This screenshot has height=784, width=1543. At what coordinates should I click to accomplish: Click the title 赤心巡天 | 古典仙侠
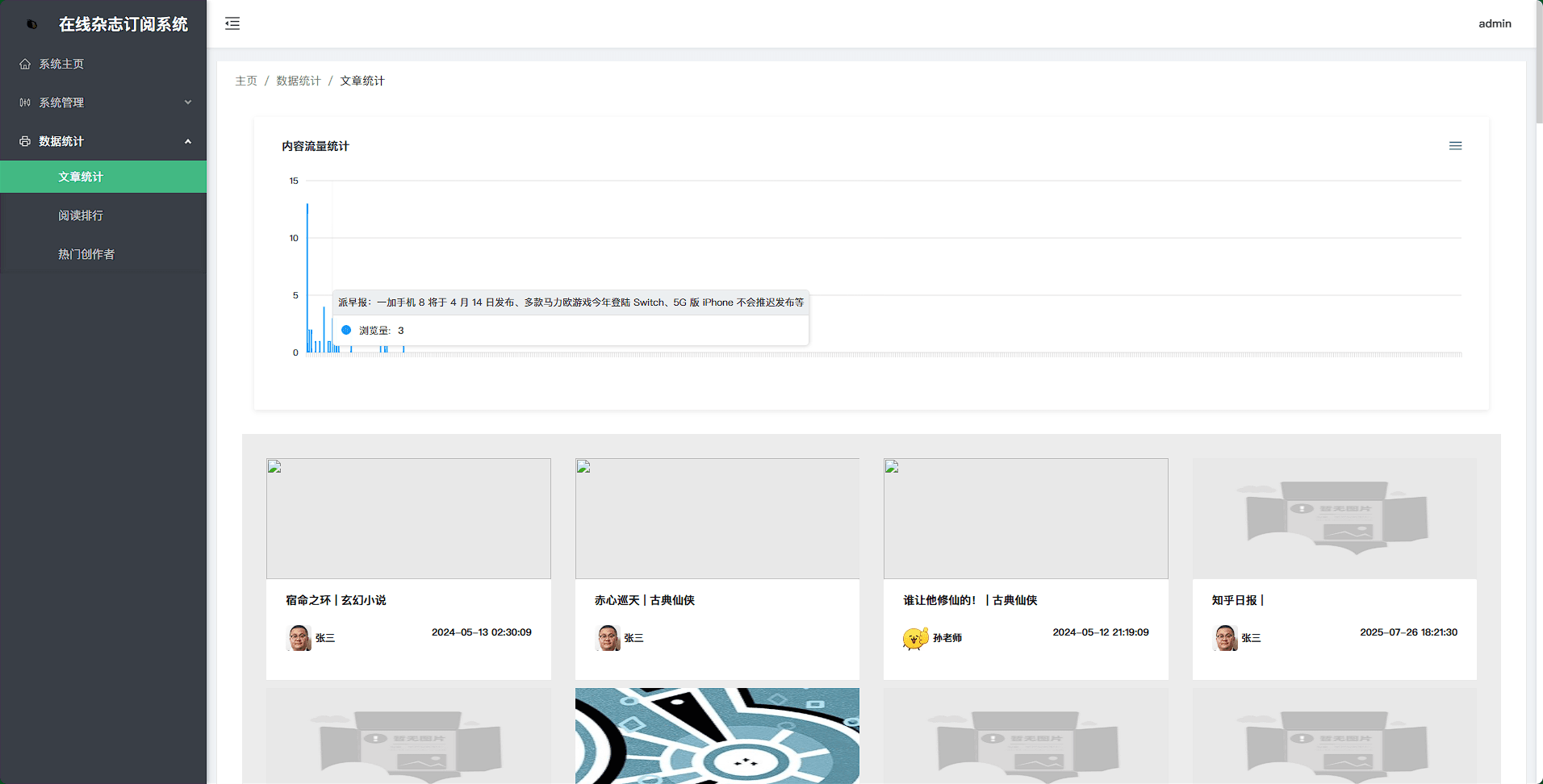[645, 600]
